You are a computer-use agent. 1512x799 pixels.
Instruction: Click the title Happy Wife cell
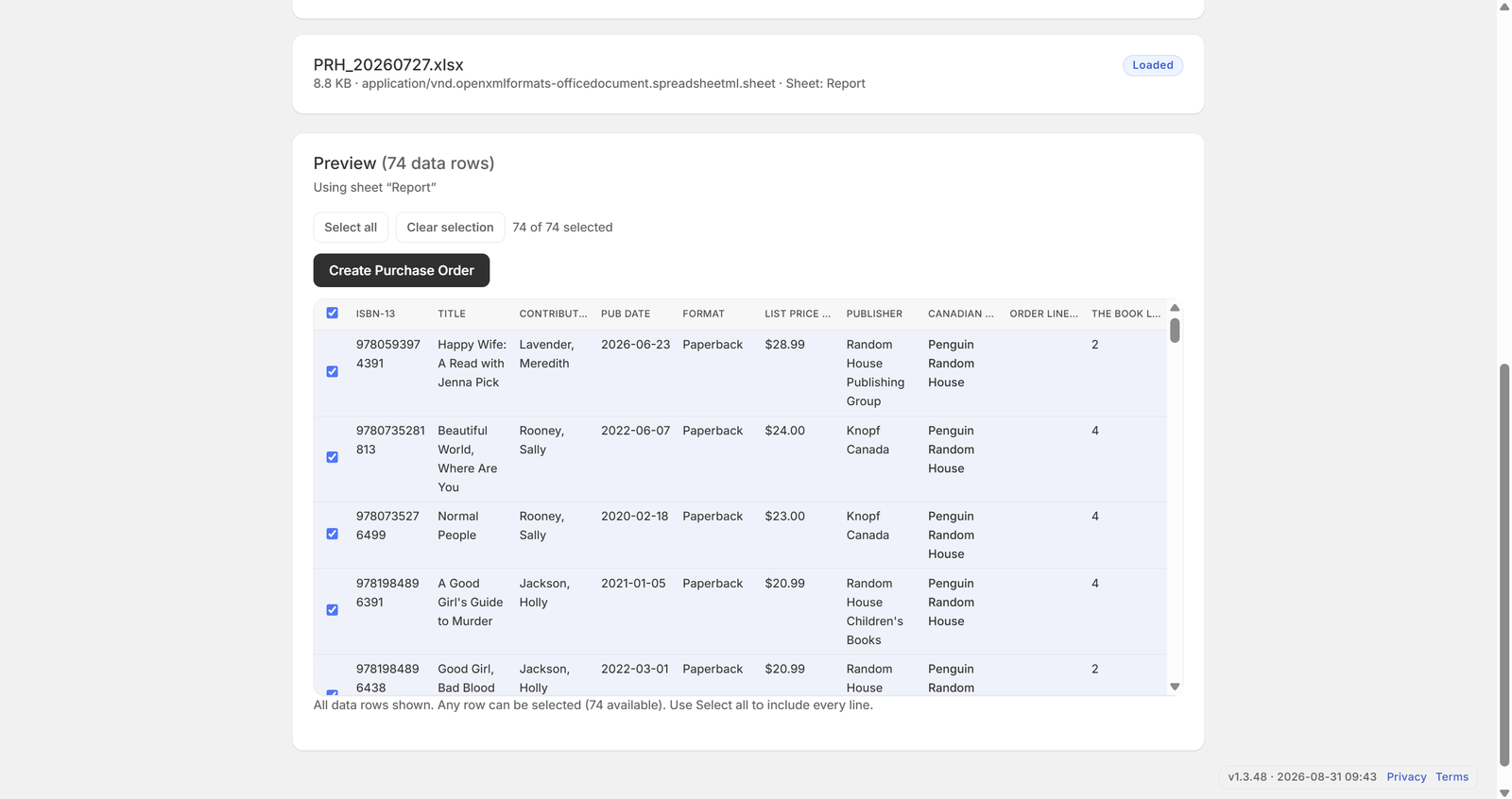(x=472, y=364)
